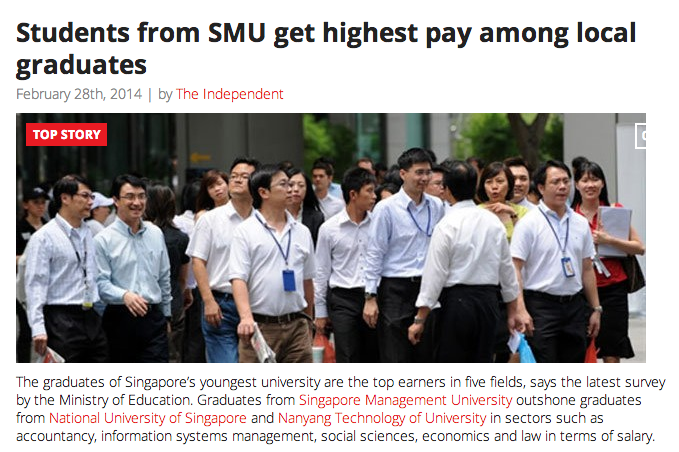Click the cropped white square icon on photo
The height and width of the screenshot is (452, 679).
click(x=640, y=136)
